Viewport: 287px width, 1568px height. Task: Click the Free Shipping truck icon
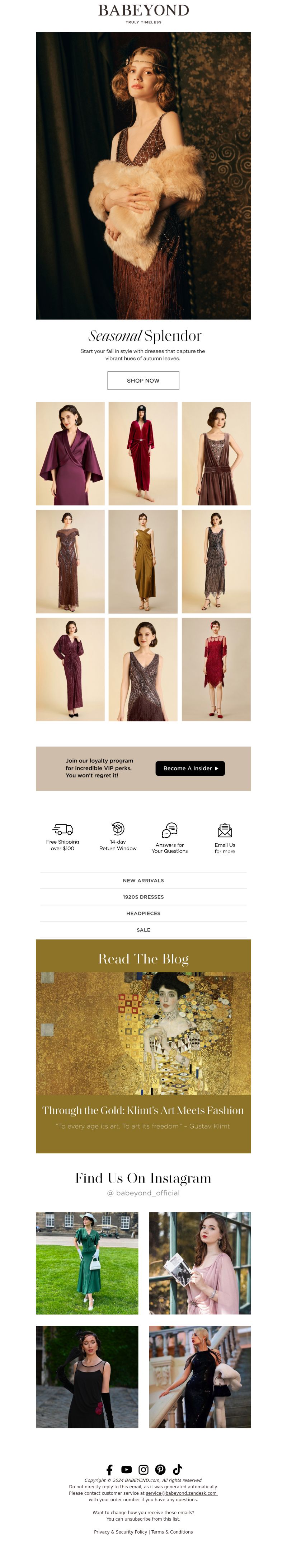[63, 829]
